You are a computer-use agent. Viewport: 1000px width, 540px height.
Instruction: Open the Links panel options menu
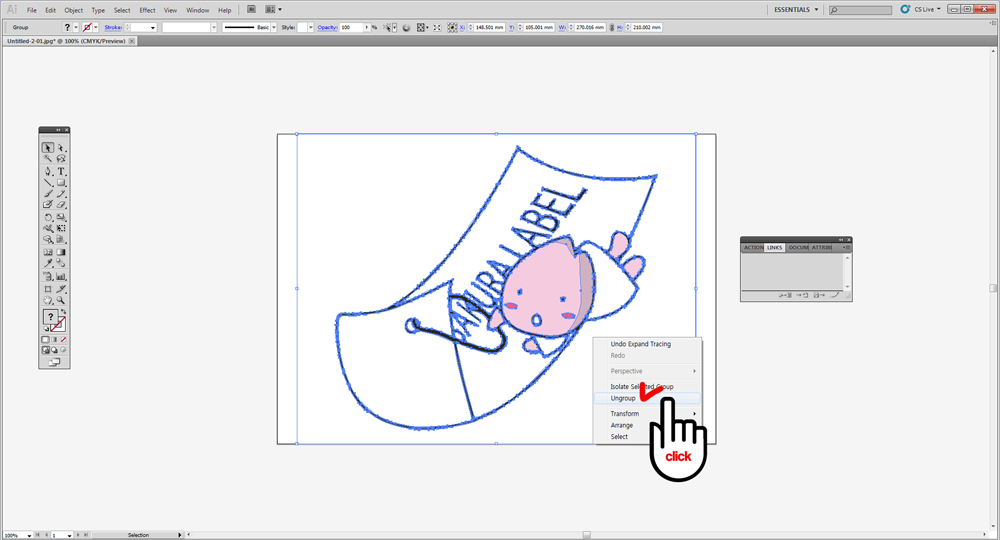tap(846, 247)
